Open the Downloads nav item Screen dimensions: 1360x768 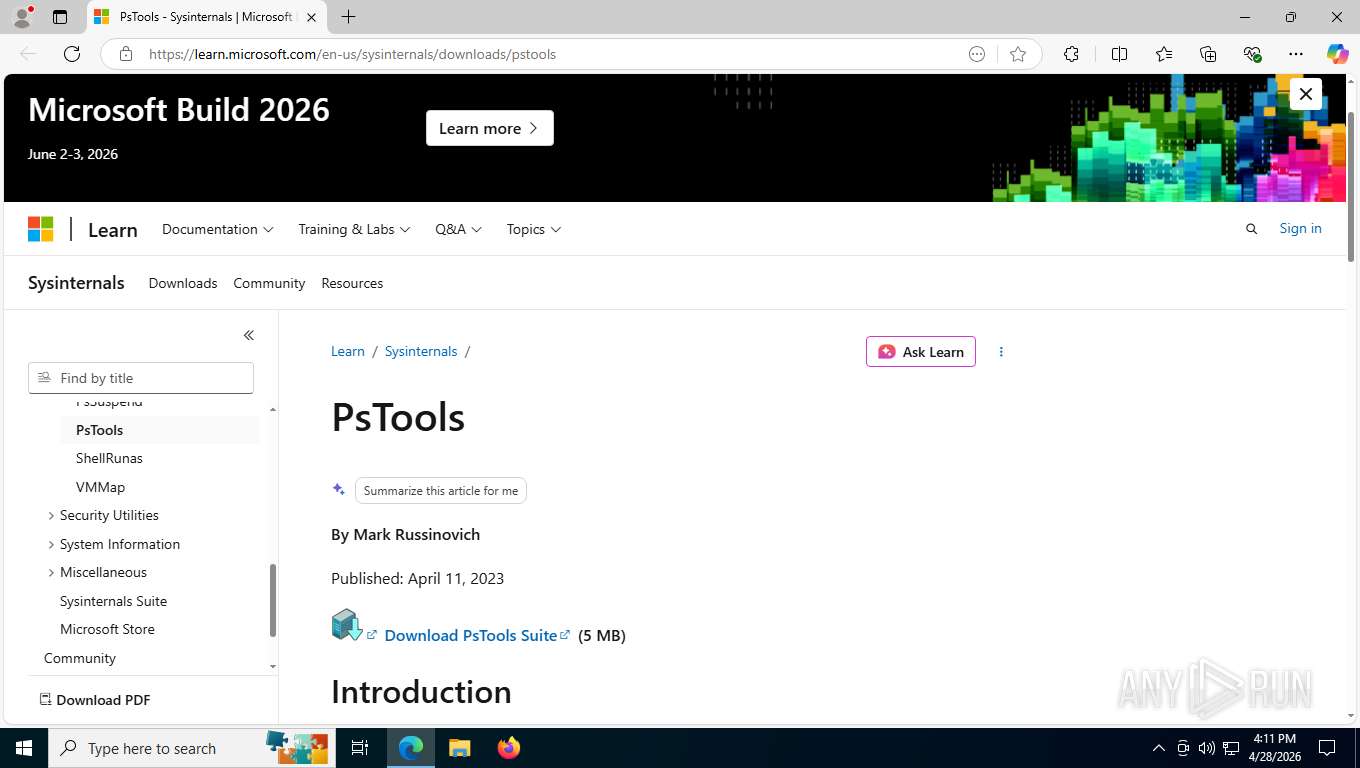[x=183, y=283]
